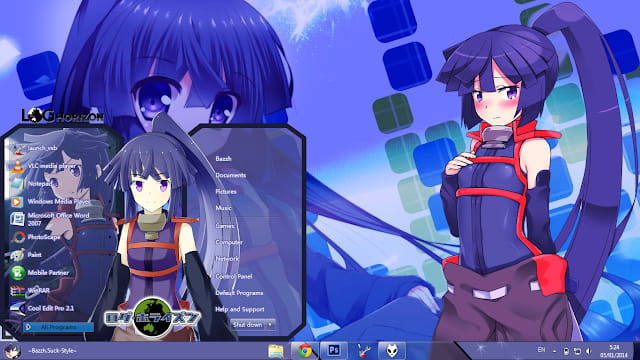This screenshot has width=640, height=360.
Task: Click the Shut down button
Action: coord(247,325)
